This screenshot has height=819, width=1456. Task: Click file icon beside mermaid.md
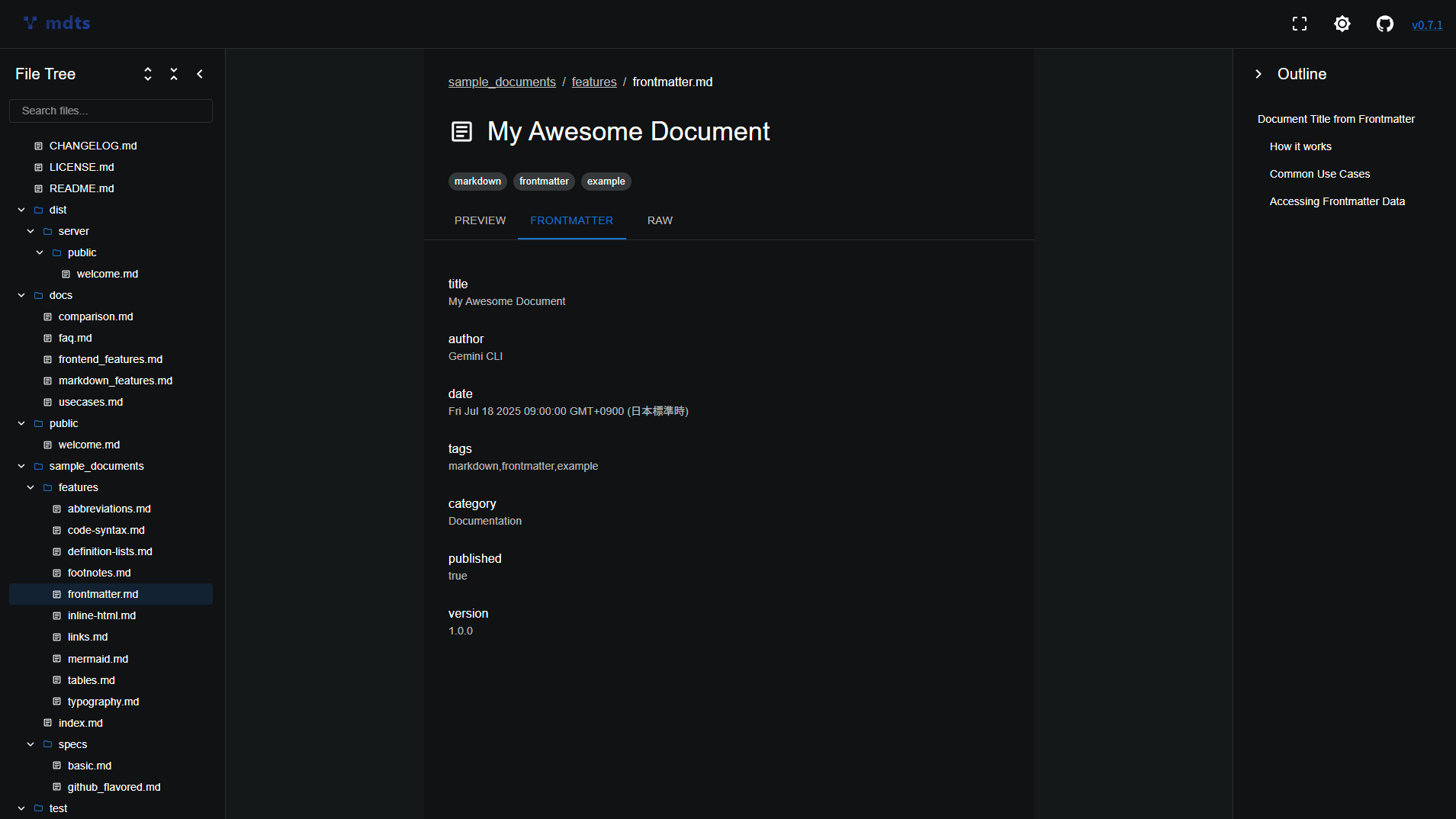(x=56, y=659)
